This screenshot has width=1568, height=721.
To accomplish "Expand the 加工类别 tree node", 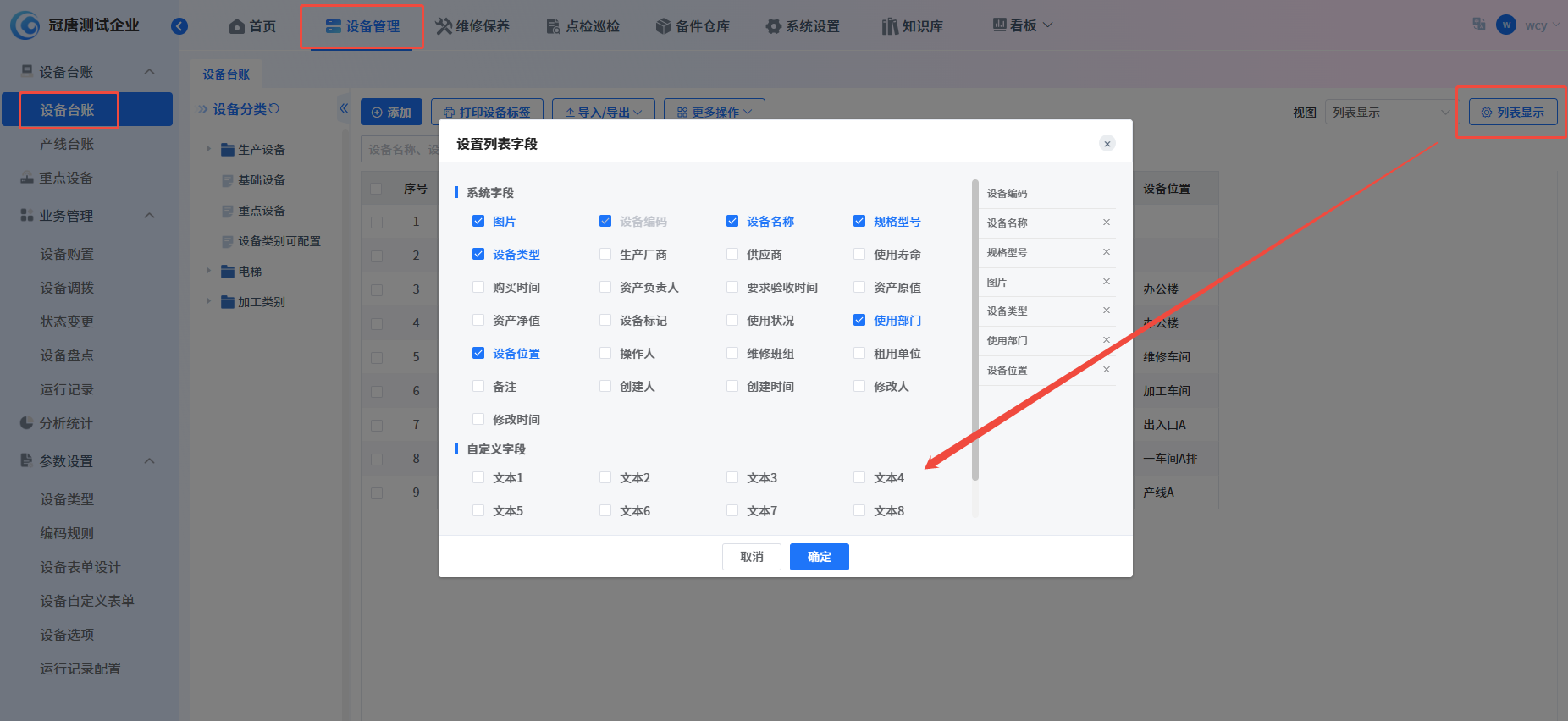I will pos(208,301).
